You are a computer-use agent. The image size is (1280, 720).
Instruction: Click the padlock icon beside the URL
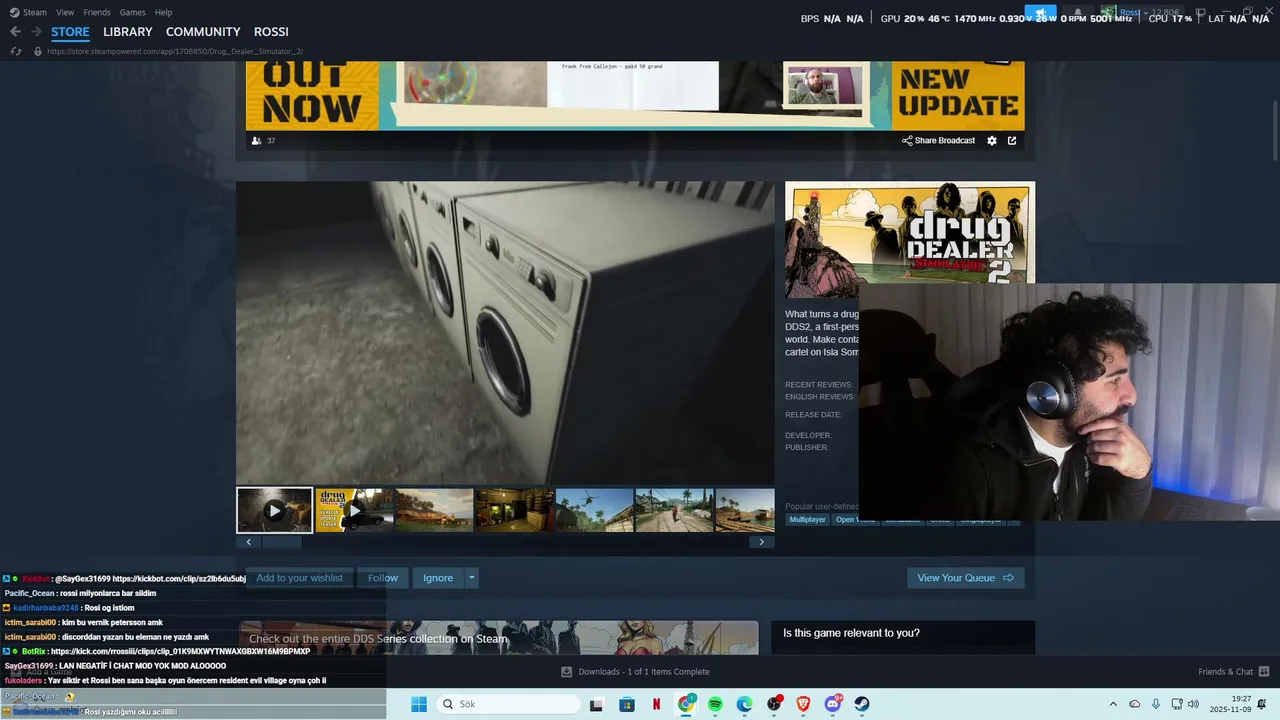38,51
